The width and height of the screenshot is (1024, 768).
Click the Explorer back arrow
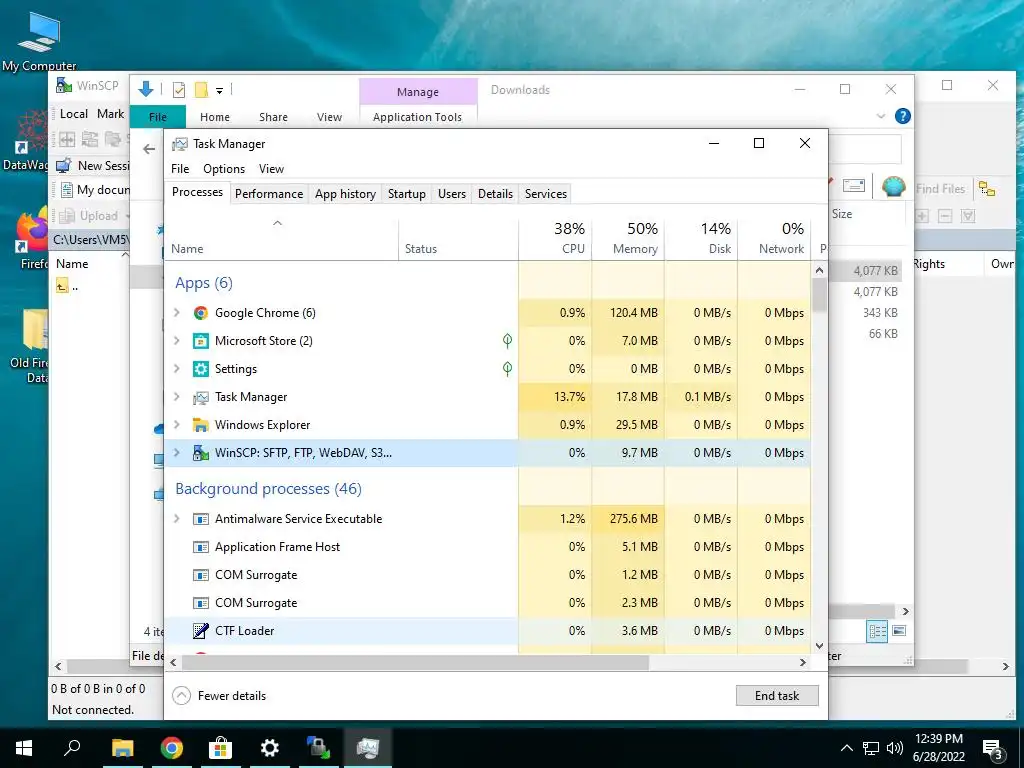[x=149, y=150]
